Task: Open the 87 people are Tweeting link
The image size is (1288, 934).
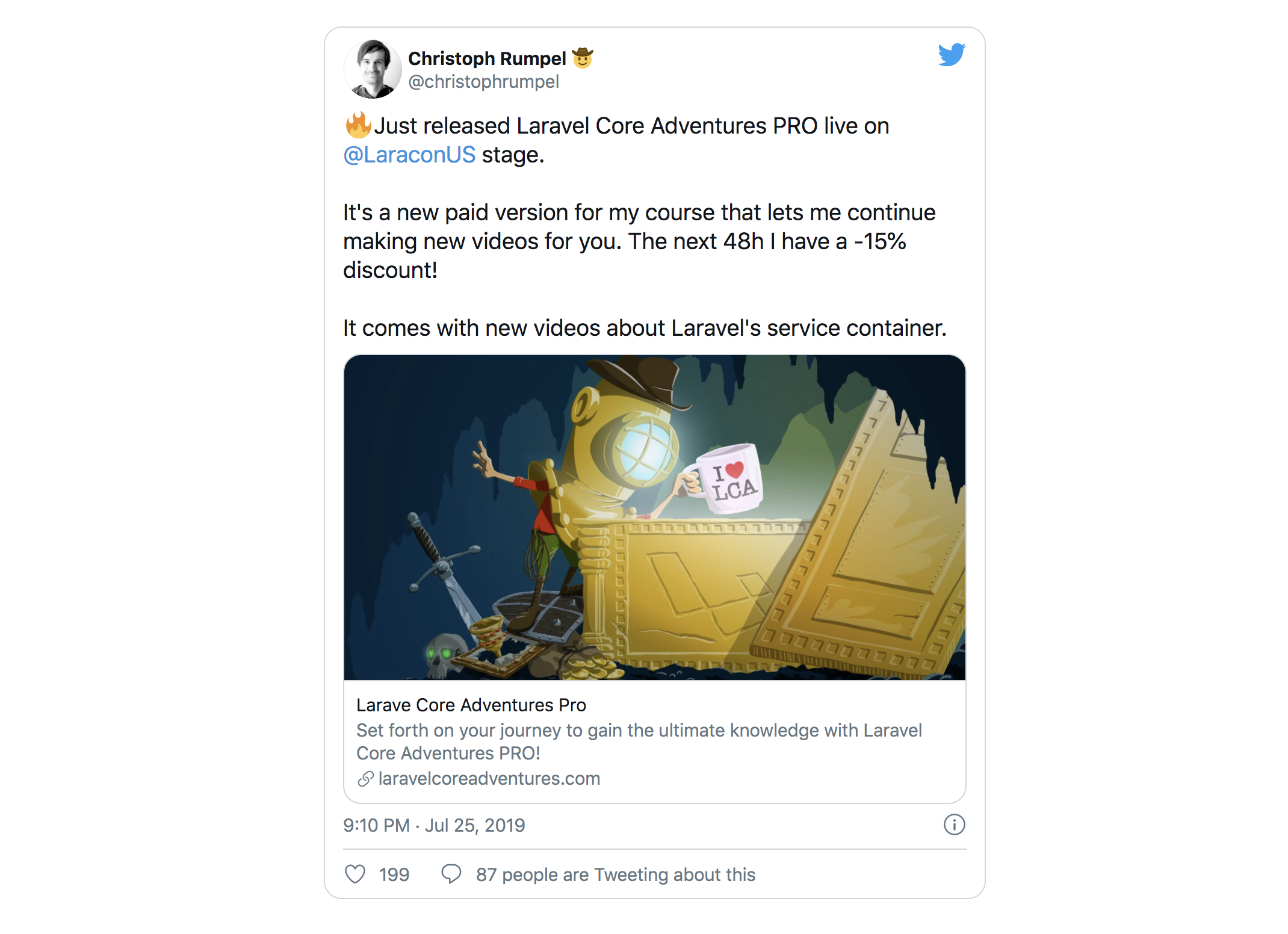Action: 616,874
